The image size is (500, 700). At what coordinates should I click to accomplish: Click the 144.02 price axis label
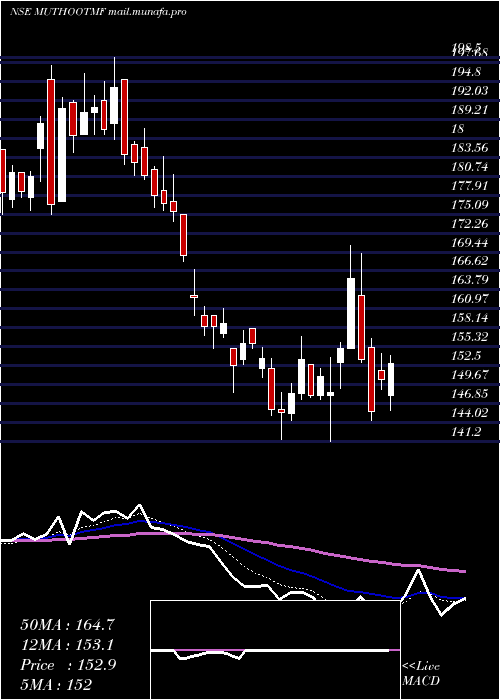point(470,413)
